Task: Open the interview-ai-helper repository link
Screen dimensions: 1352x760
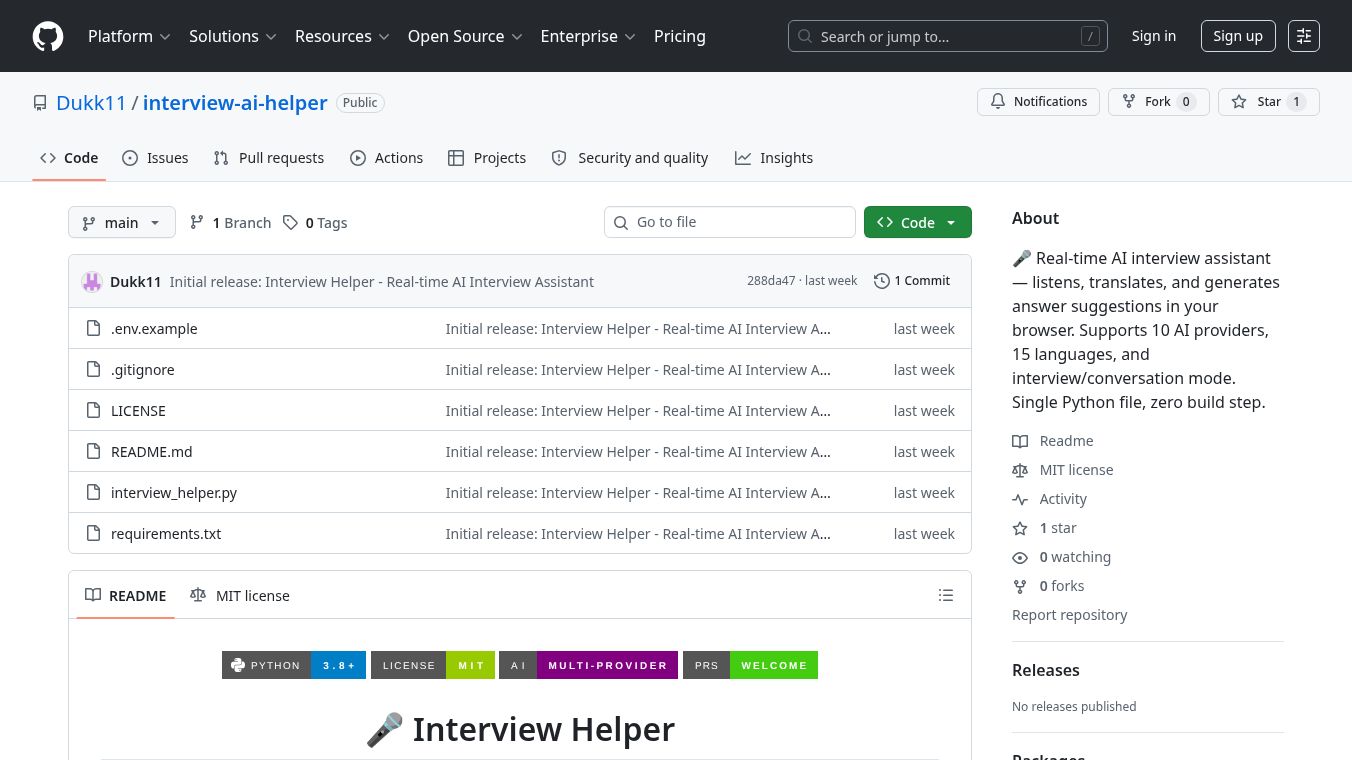Action: [235, 103]
